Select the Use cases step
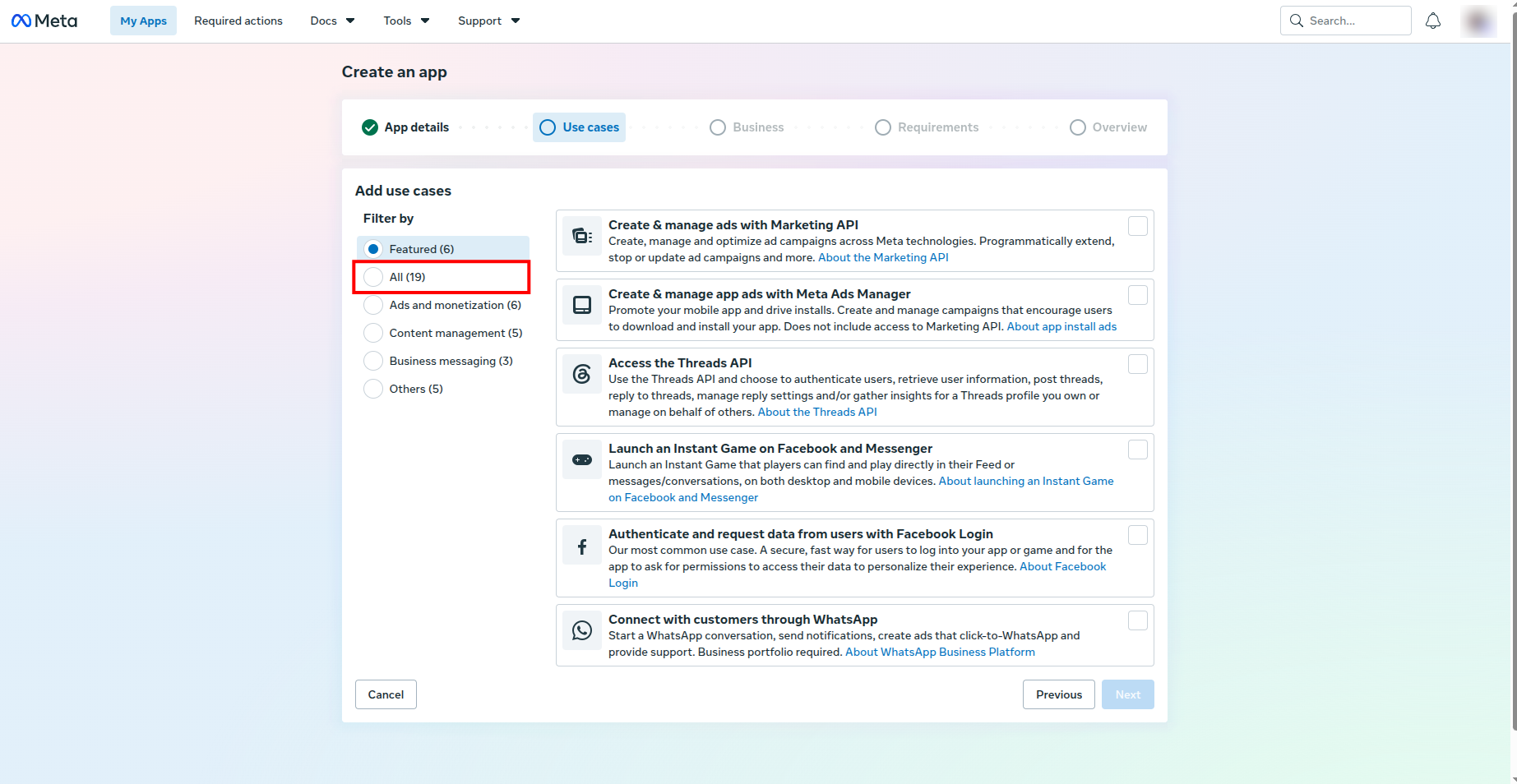The height and width of the screenshot is (784, 1517). click(x=579, y=127)
